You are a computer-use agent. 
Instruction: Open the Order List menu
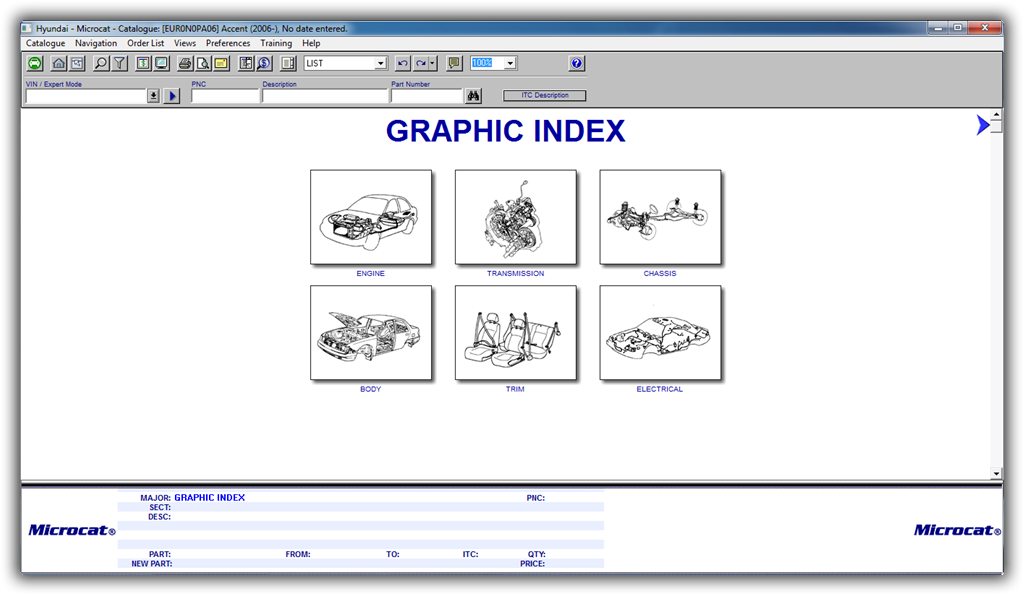click(146, 43)
